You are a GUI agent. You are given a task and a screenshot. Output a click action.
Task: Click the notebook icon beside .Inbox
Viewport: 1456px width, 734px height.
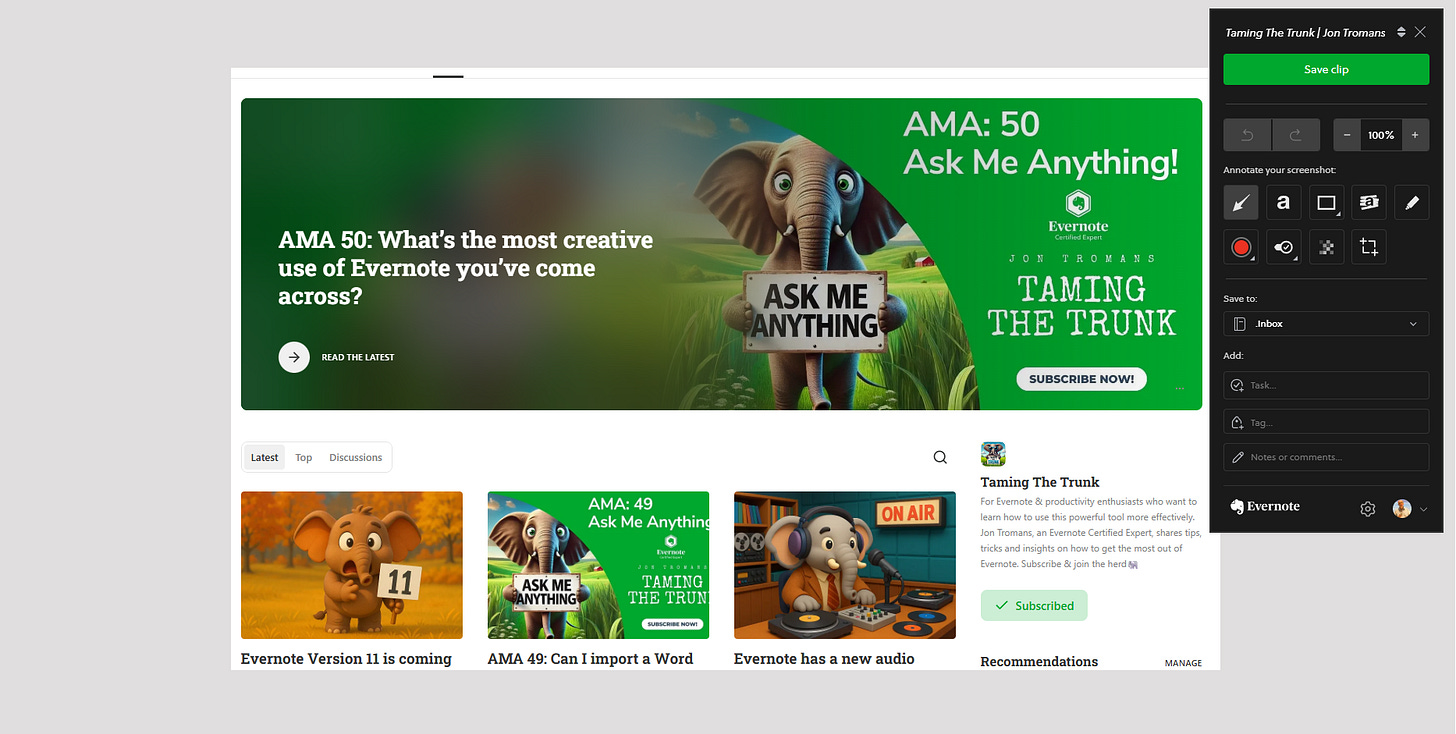(1239, 324)
